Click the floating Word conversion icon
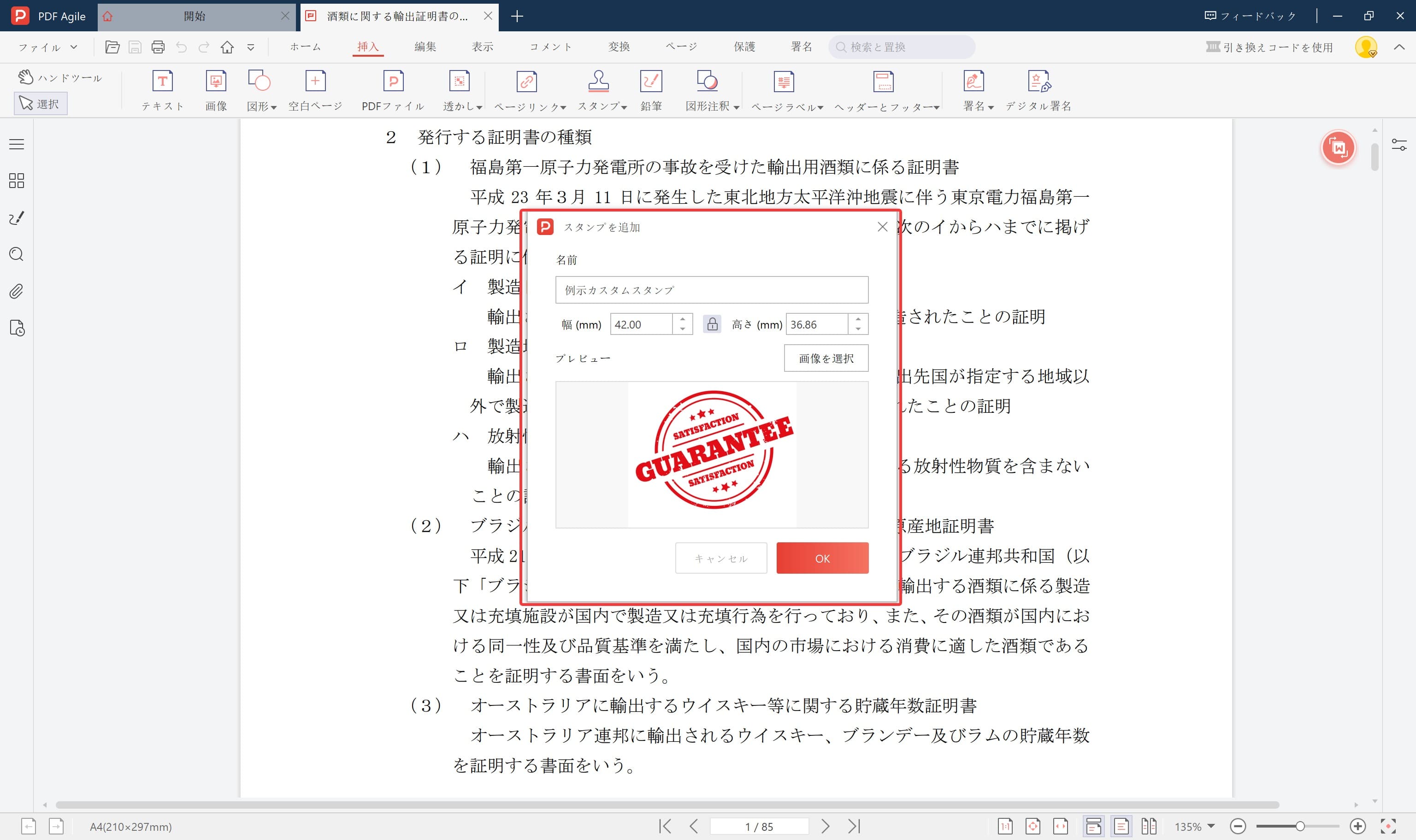This screenshot has height=840, width=1416. (x=1338, y=148)
